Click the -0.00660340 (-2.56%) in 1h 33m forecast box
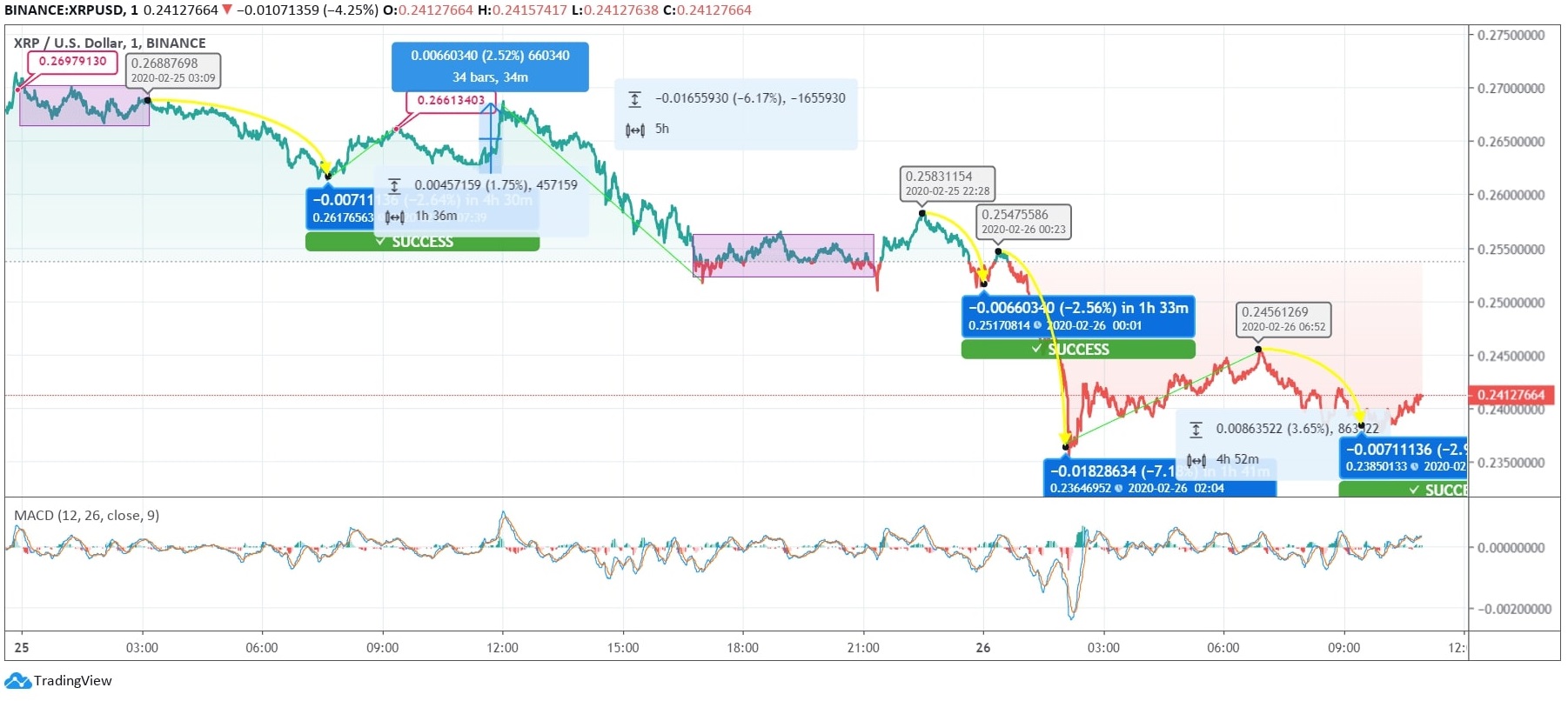The width and height of the screenshot is (1568, 701). [x=1078, y=316]
